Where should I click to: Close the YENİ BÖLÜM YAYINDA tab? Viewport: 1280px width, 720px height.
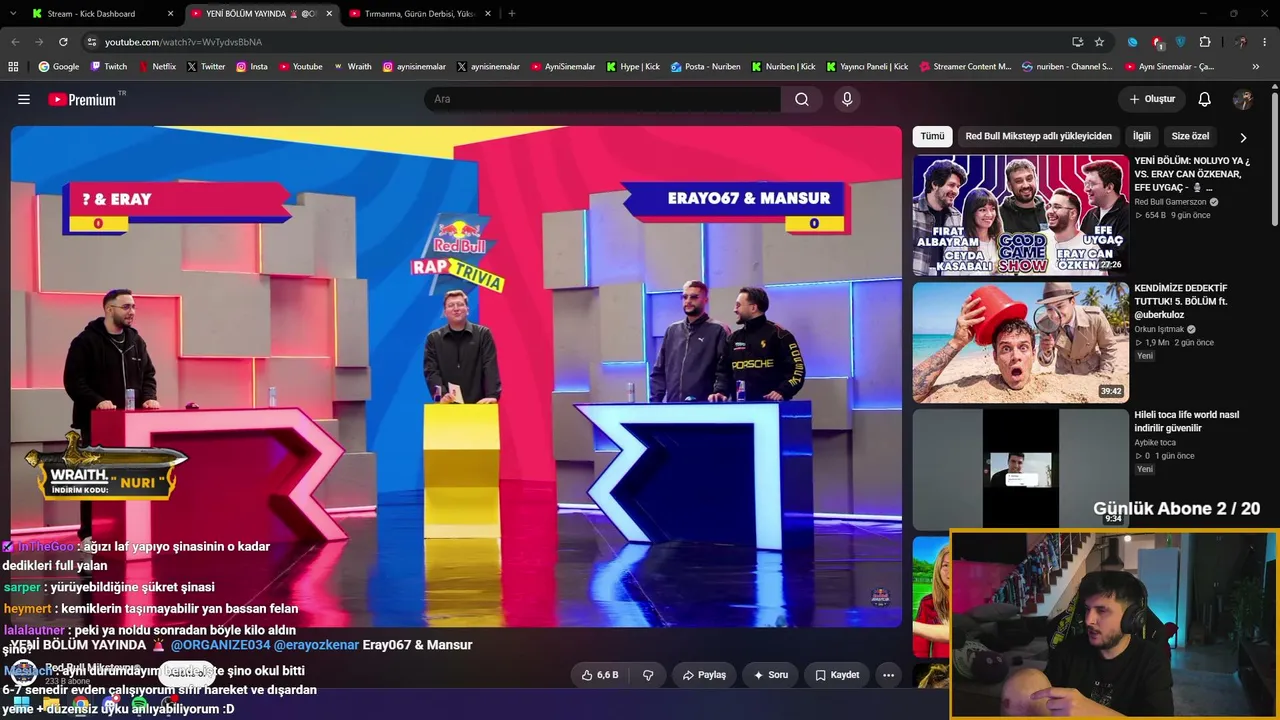(330, 14)
